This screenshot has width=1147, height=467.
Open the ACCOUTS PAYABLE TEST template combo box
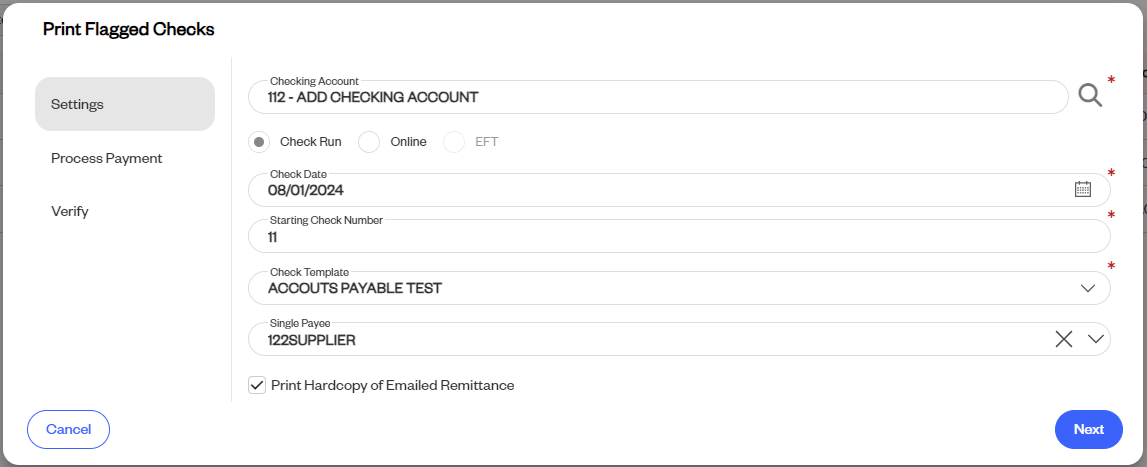[679, 288]
